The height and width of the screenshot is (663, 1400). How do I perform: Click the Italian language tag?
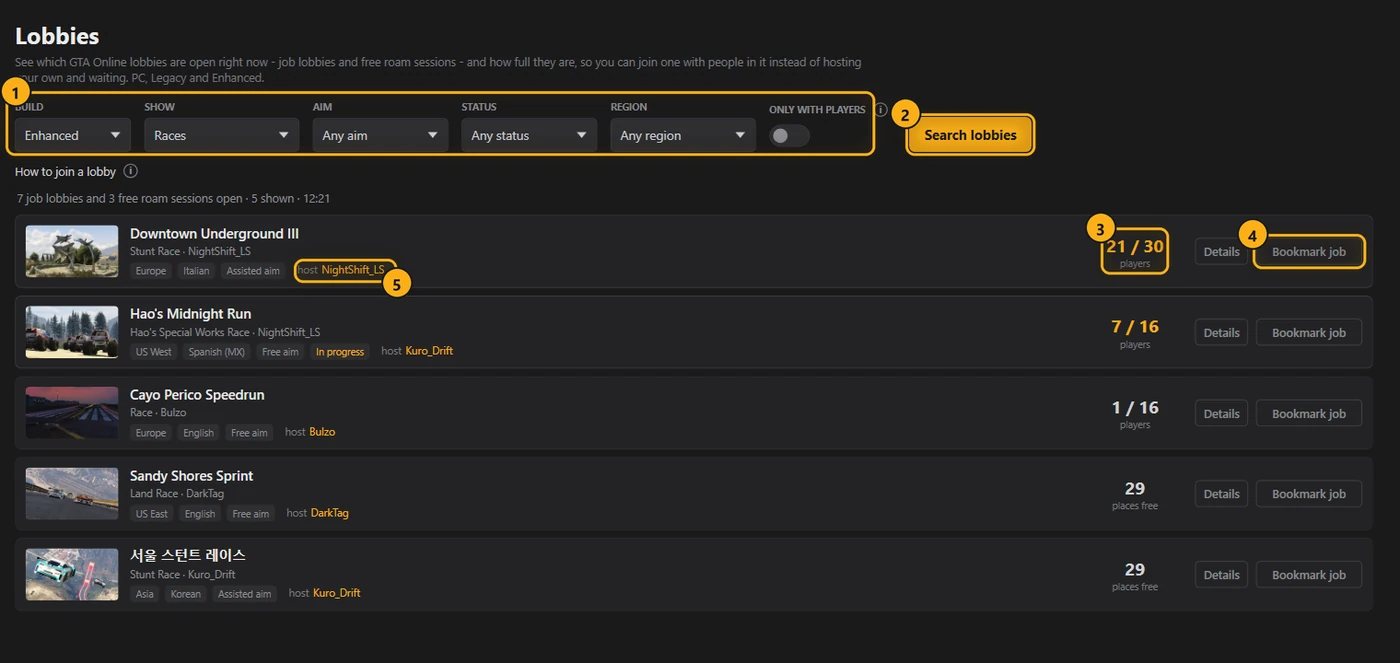click(x=196, y=271)
